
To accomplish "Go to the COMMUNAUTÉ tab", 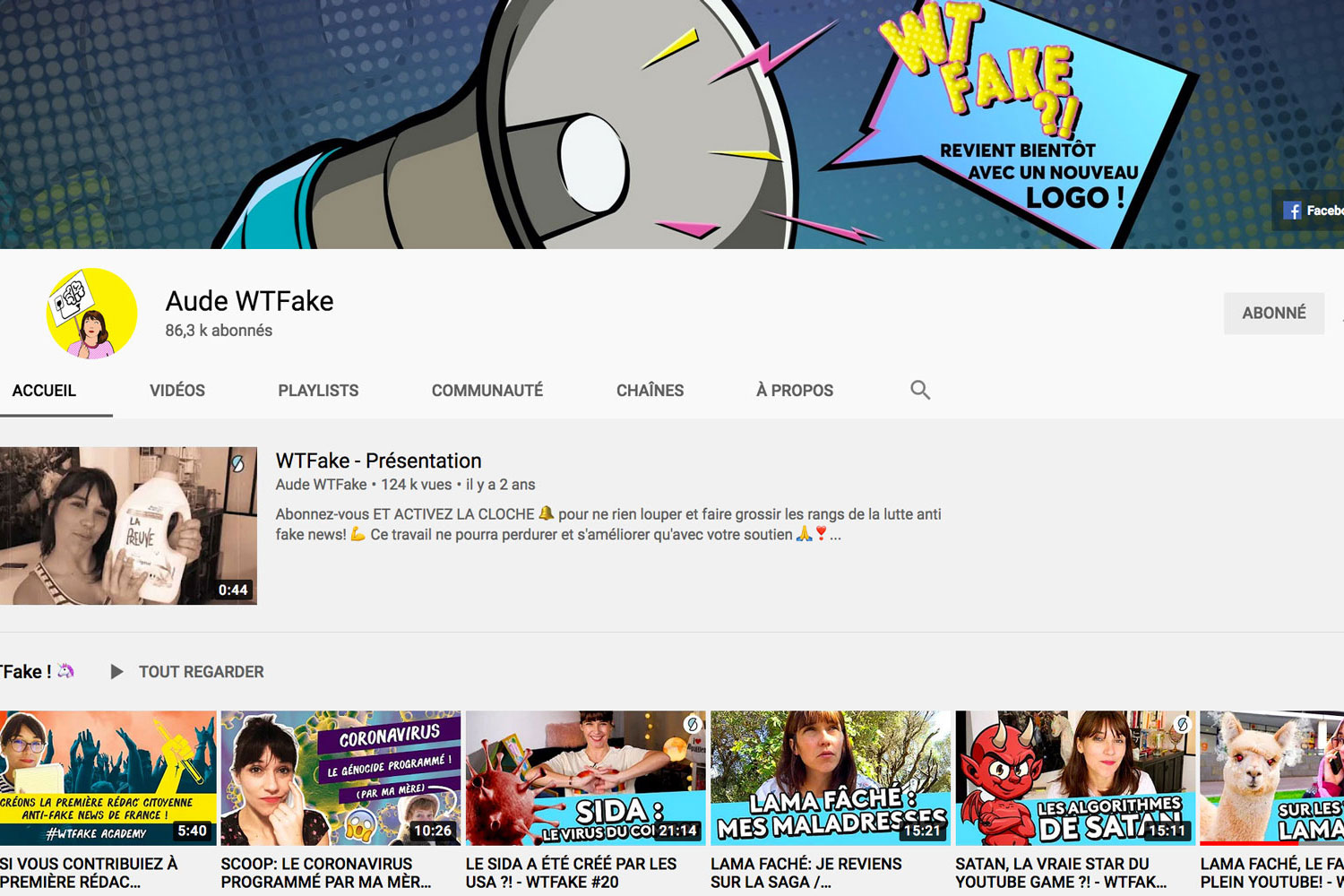I will point(487,391).
